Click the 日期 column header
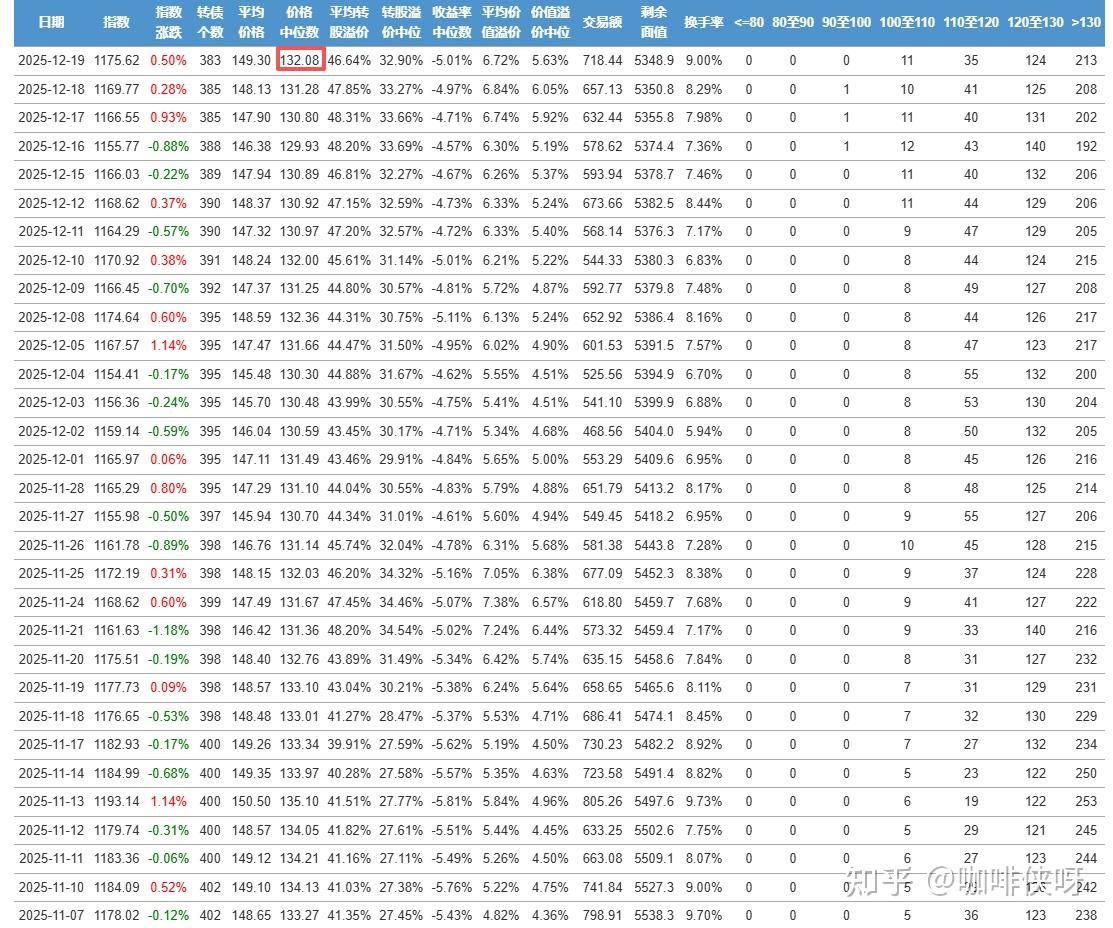Image resolution: width=1113 pixels, height=928 pixels. [51, 22]
